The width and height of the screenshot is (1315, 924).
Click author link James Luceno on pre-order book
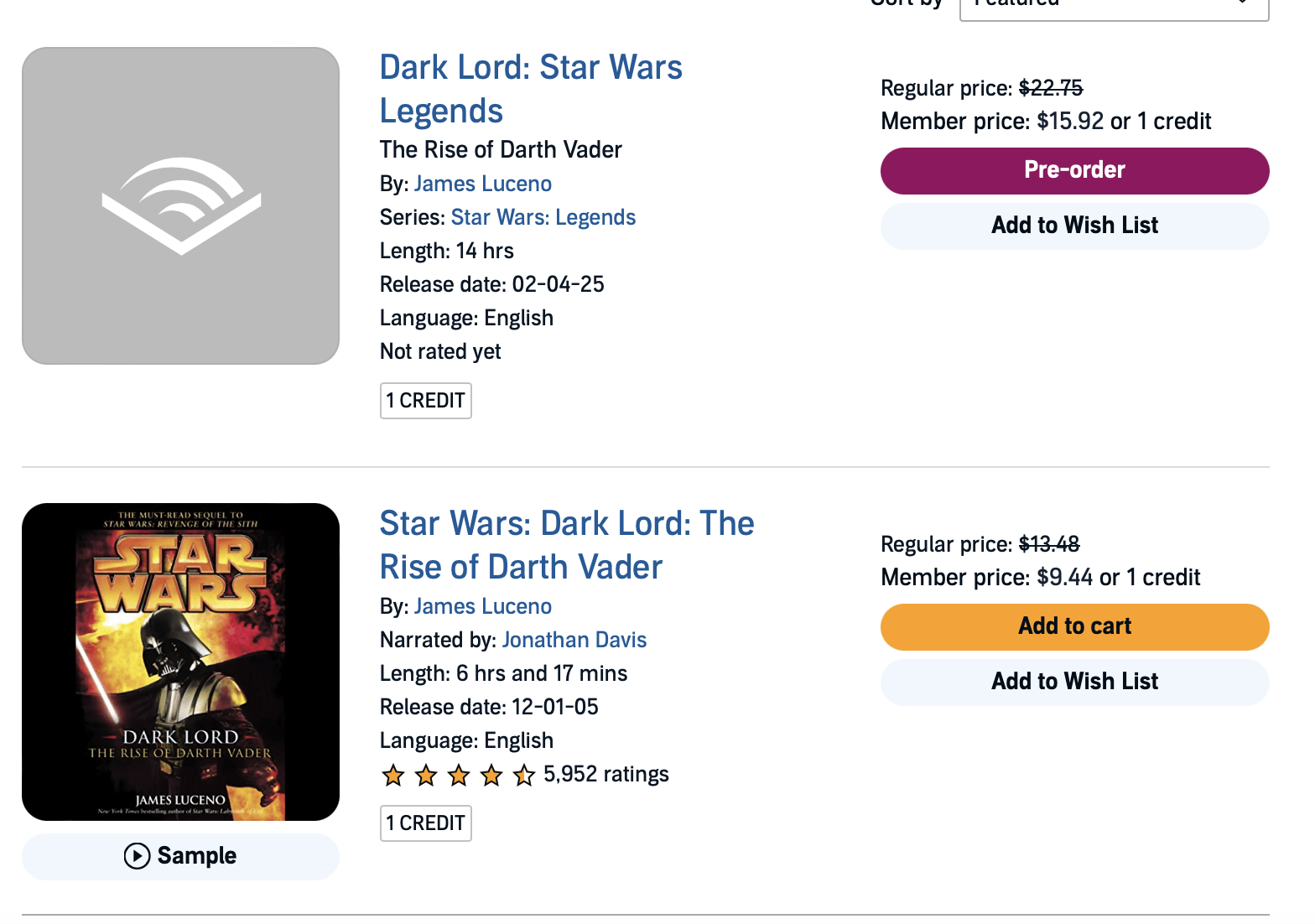click(482, 184)
